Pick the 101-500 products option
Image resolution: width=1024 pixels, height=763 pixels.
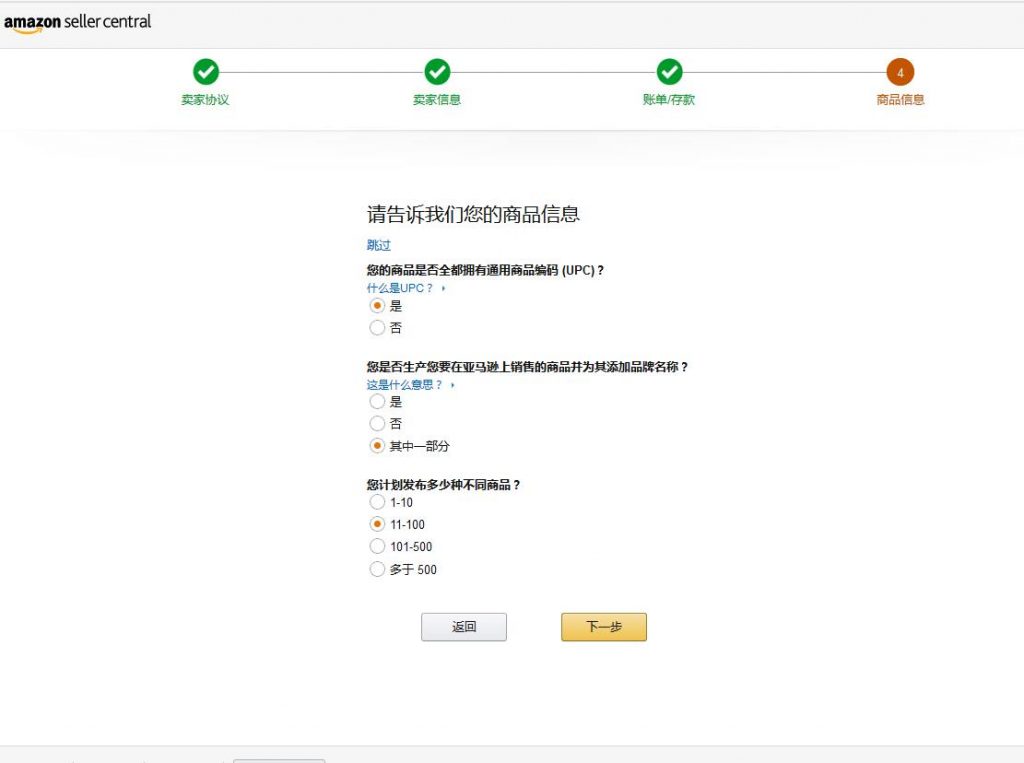click(377, 547)
